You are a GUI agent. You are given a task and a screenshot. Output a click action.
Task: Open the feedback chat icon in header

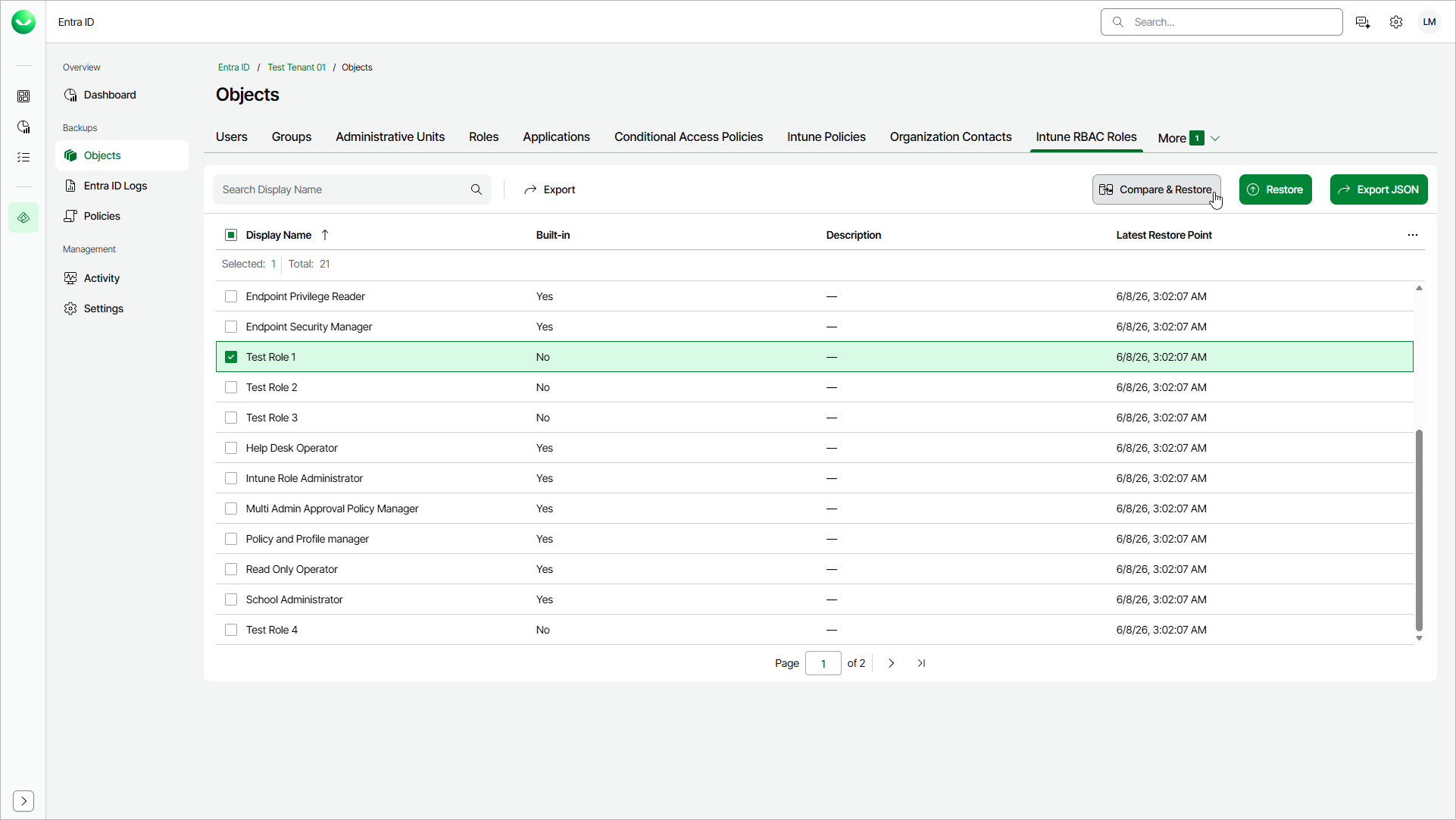[1363, 22]
